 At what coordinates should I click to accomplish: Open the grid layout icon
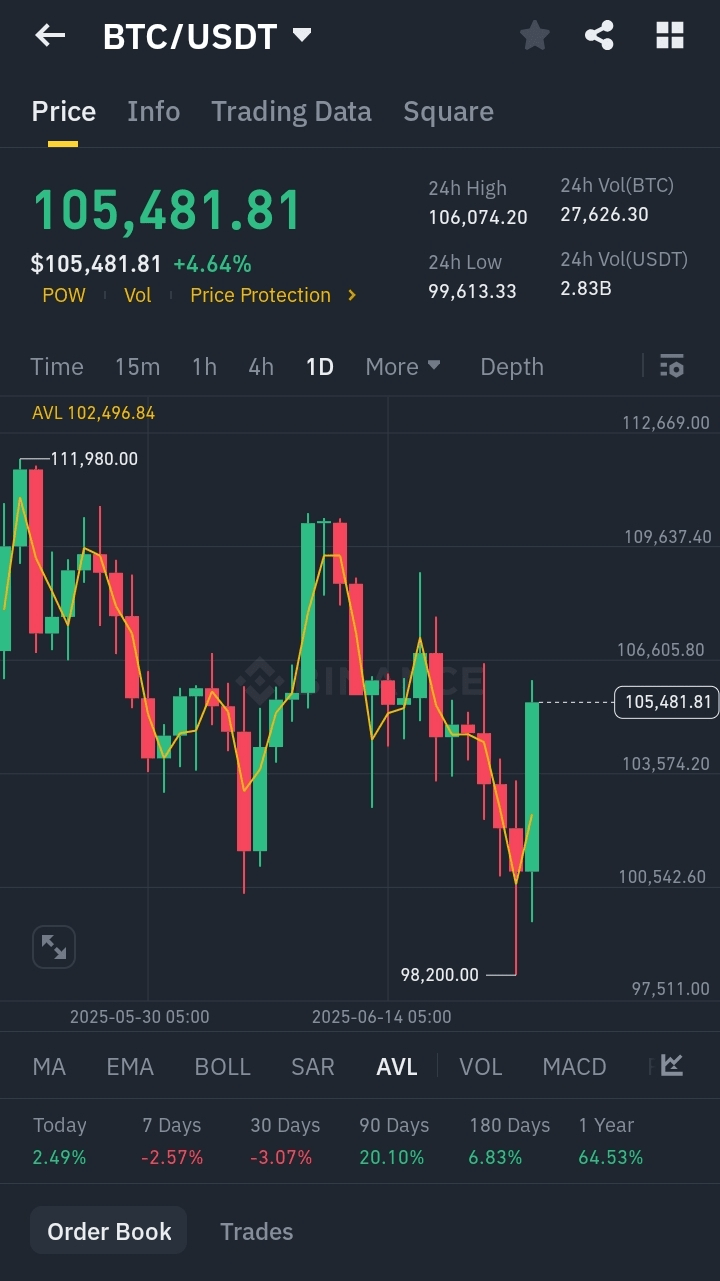click(x=669, y=37)
